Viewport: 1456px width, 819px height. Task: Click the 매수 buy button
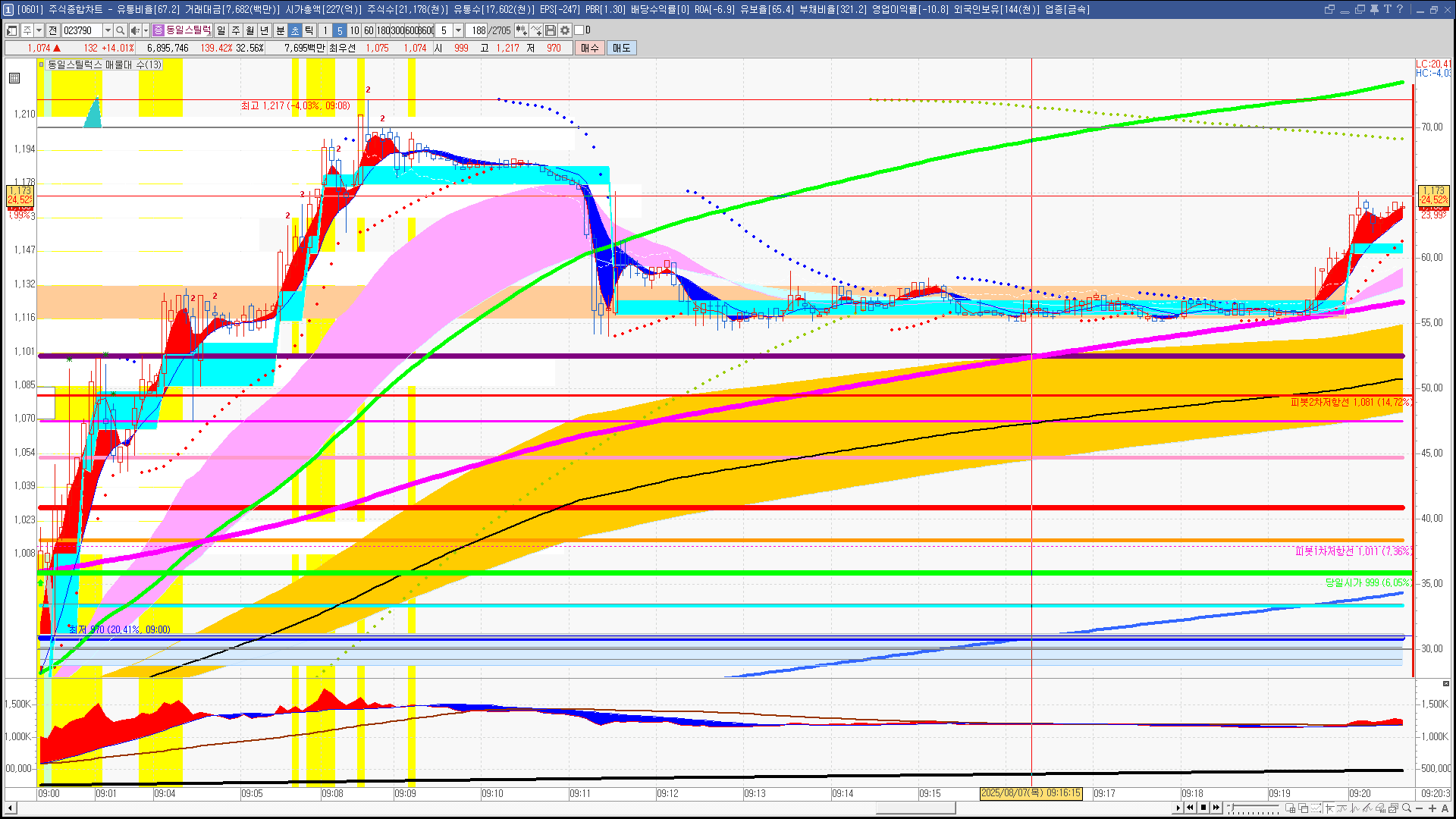coord(590,48)
